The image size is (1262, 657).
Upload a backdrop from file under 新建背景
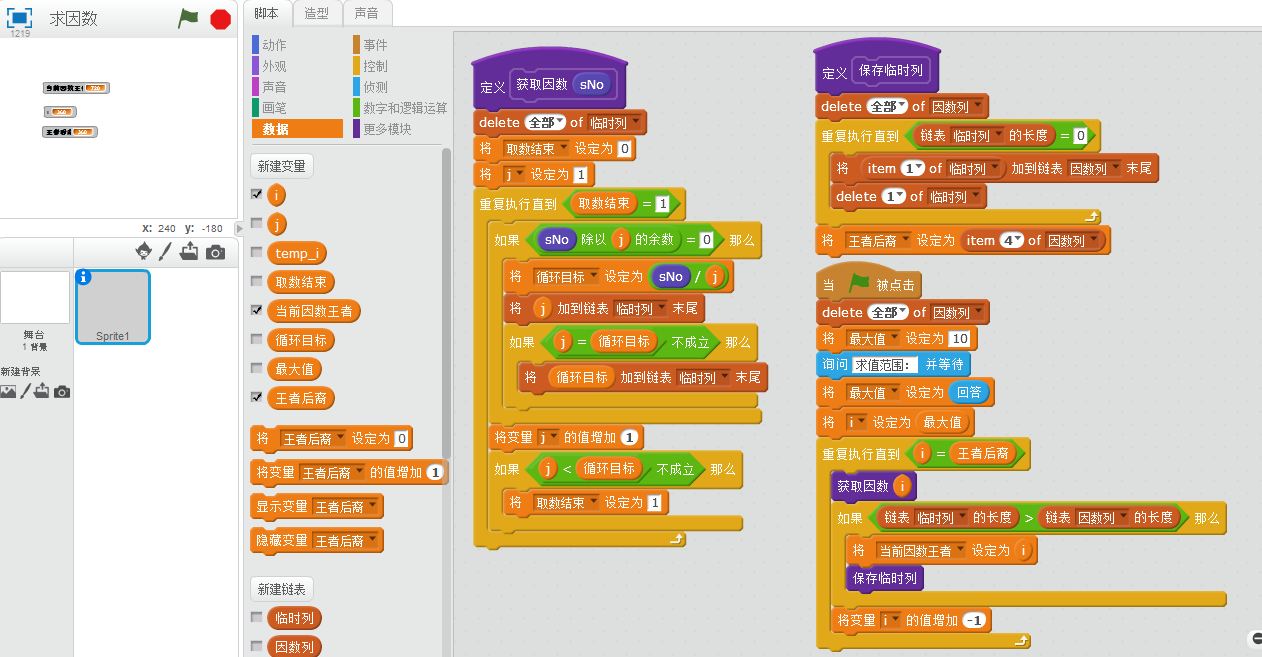tap(42, 392)
